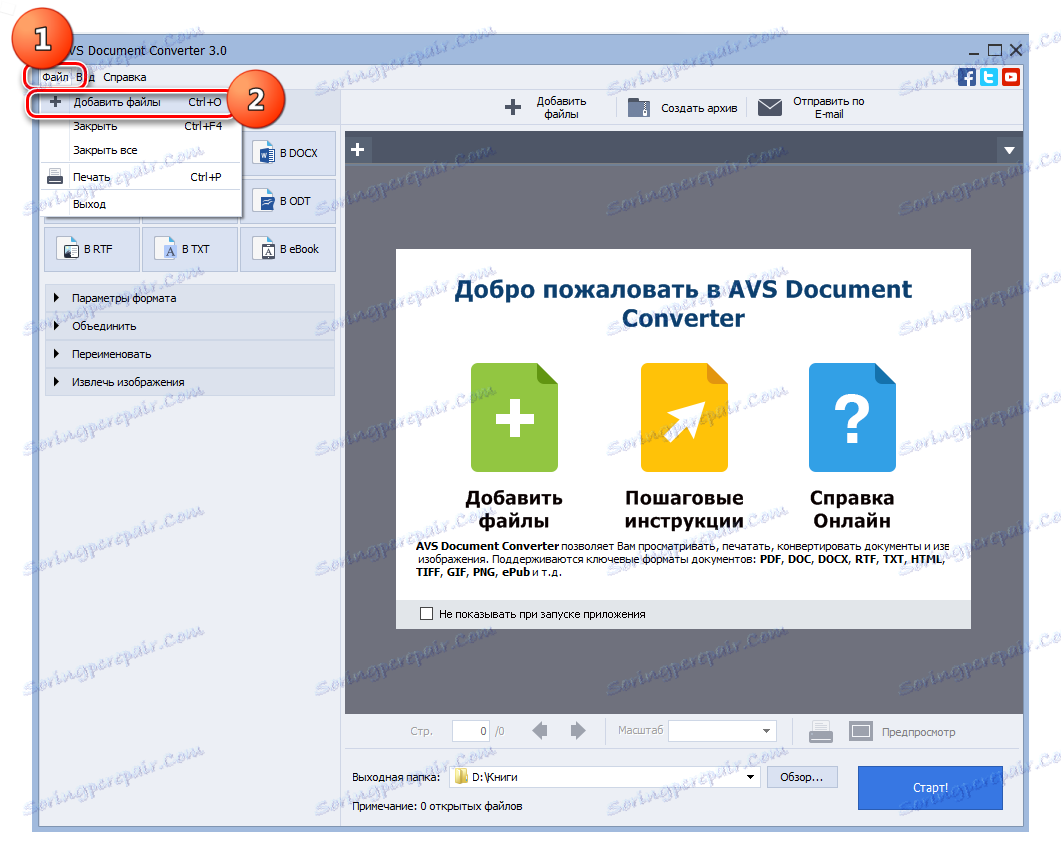Tick "Не показывать при запуске приложения" checkbox
Image resolution: width=1061 pixels, height=864 pixels.
[426, 614]
